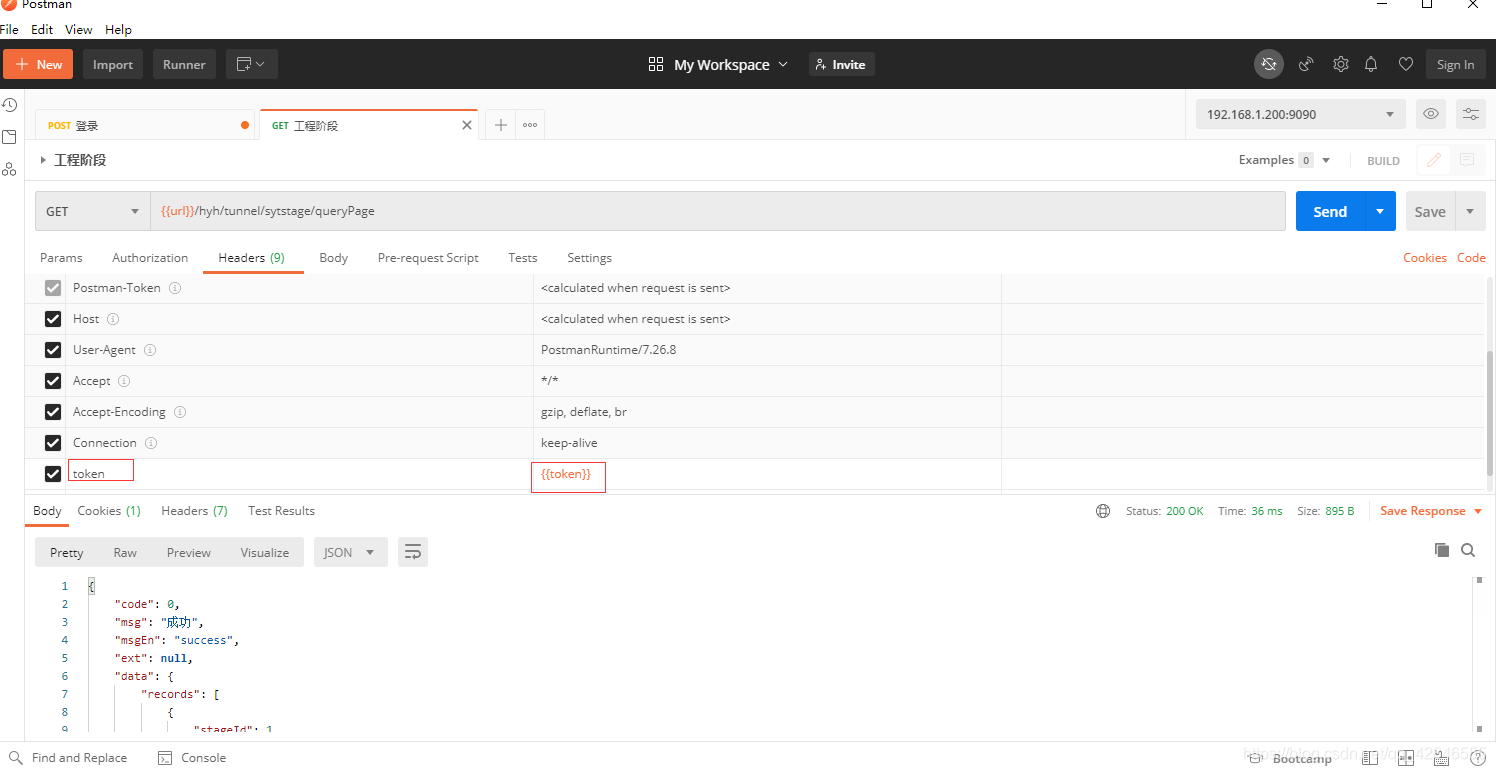Open the settings gear icon

tap(1341, 64)
